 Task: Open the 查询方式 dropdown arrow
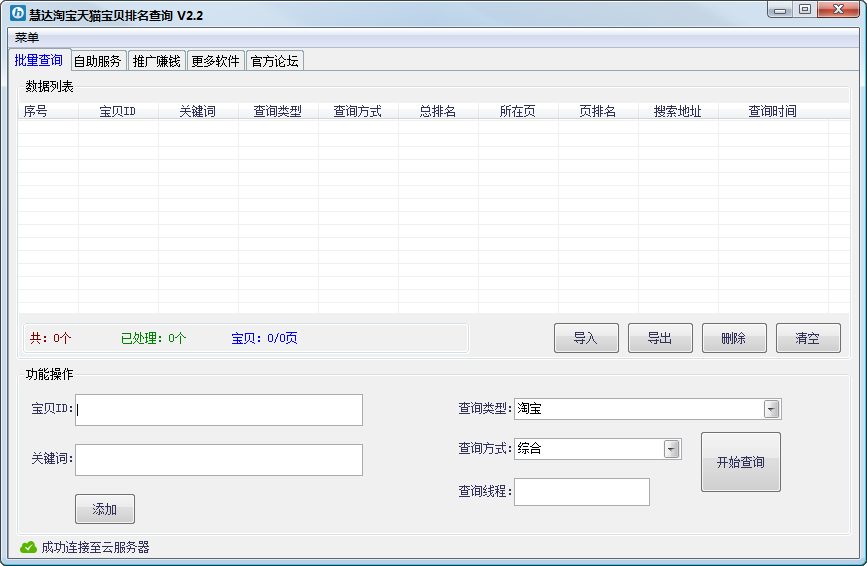(x=671, y=449)
